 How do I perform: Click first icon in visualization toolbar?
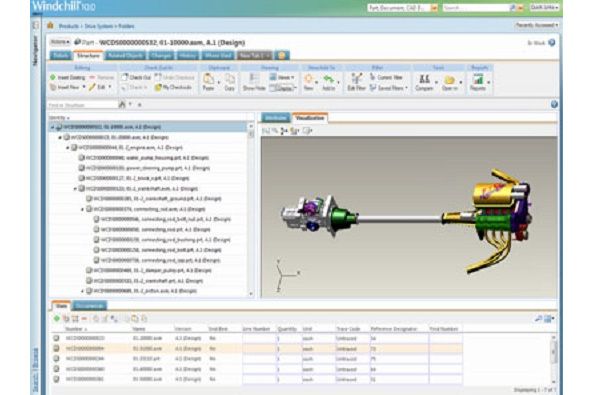[266, 131]
